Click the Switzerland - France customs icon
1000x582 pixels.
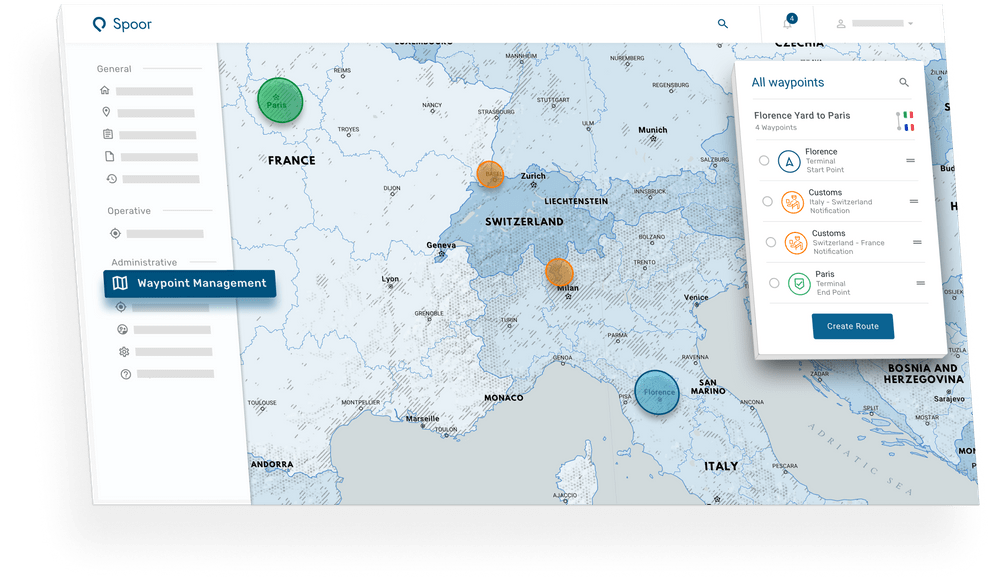coord(796,244)
